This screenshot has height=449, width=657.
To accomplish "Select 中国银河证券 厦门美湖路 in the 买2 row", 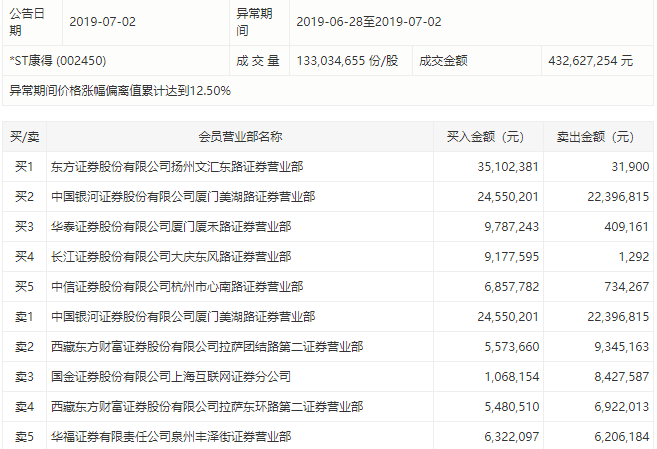I will pos(183,197).
